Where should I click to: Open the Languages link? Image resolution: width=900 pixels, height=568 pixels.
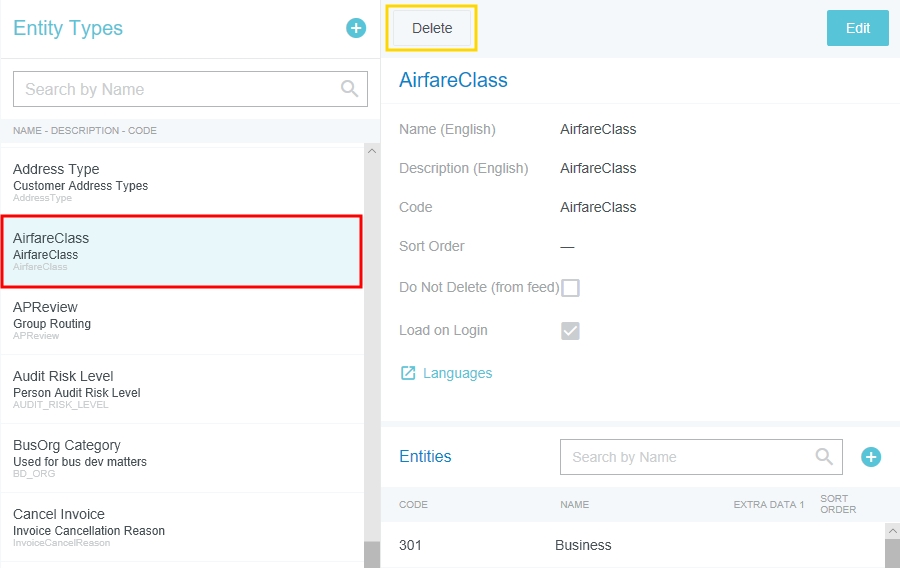457,373
